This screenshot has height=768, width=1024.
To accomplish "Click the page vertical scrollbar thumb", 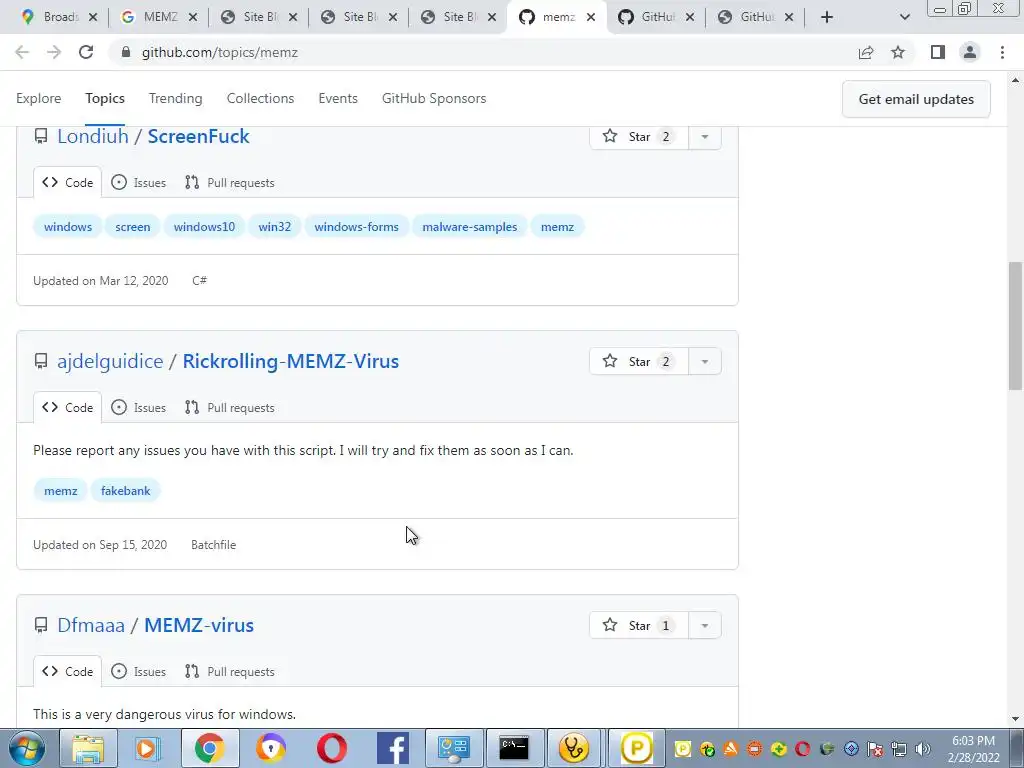I will coord(1015,325).
